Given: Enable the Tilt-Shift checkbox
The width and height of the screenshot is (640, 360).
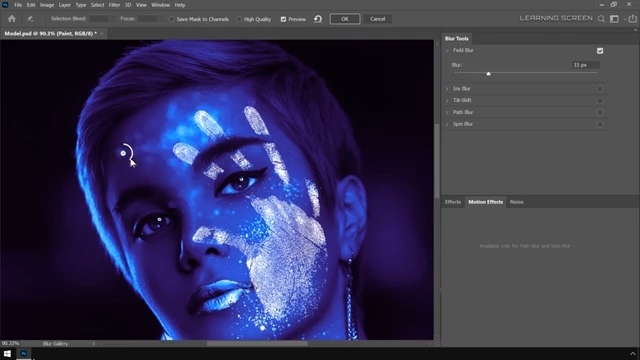Looking at the screenshot, I should tap(600, 100).
